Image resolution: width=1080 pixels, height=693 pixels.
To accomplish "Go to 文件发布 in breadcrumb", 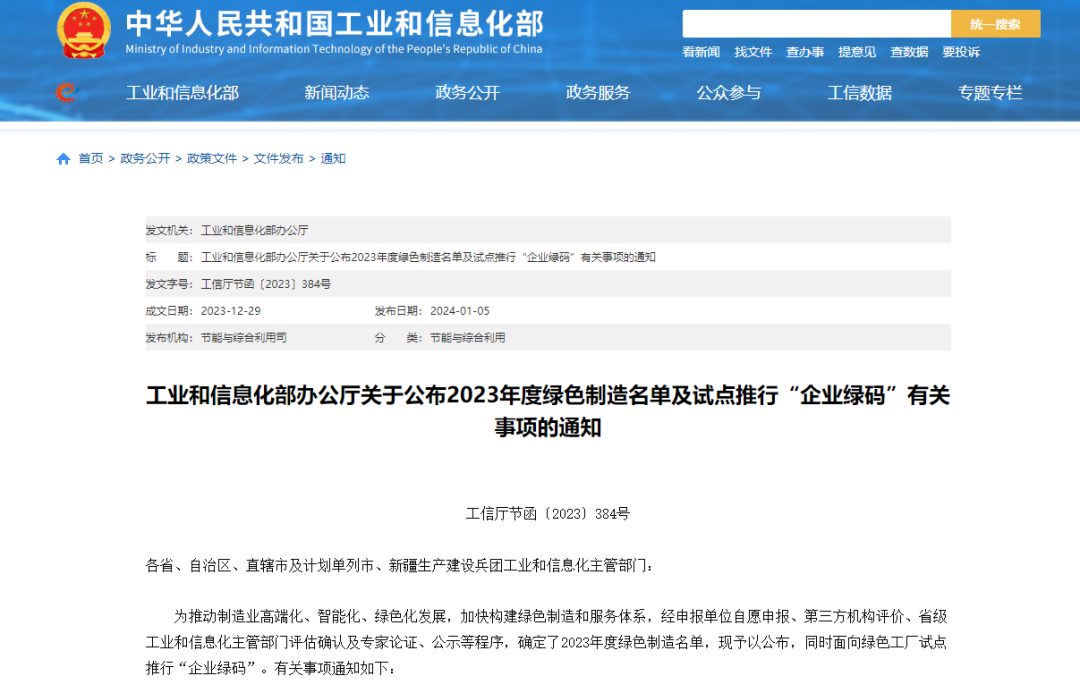I will [278, 158].
